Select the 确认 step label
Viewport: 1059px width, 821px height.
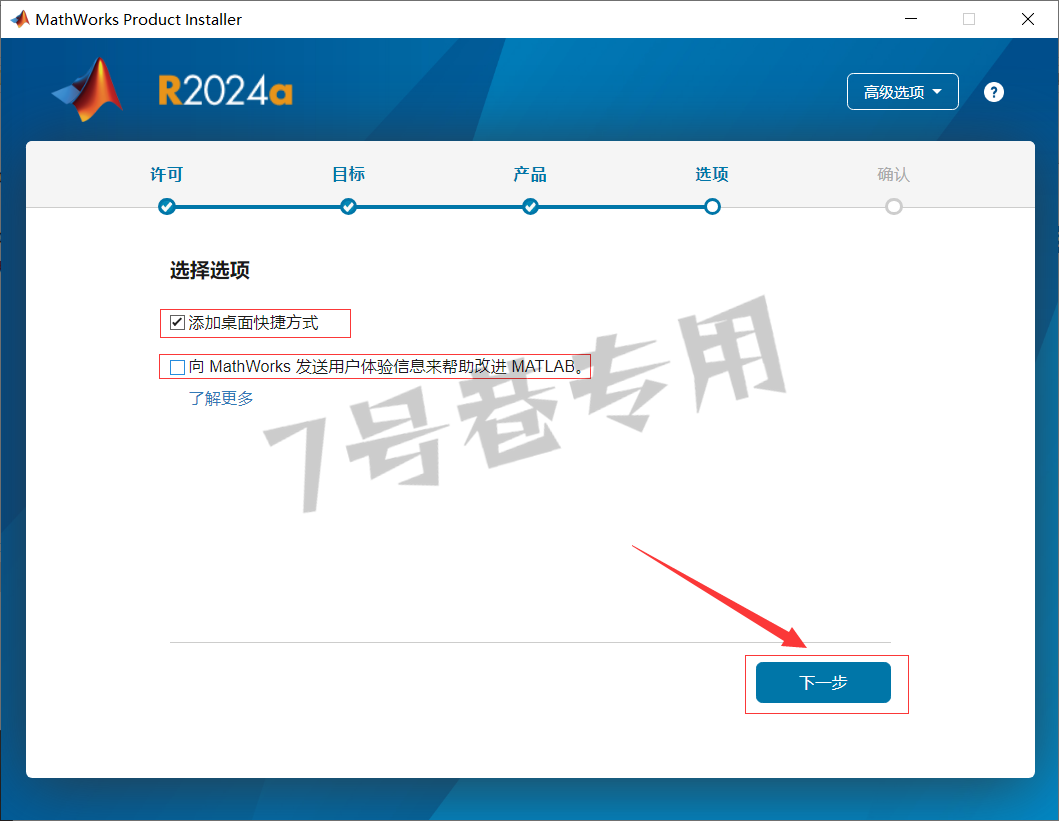point(894,174)
